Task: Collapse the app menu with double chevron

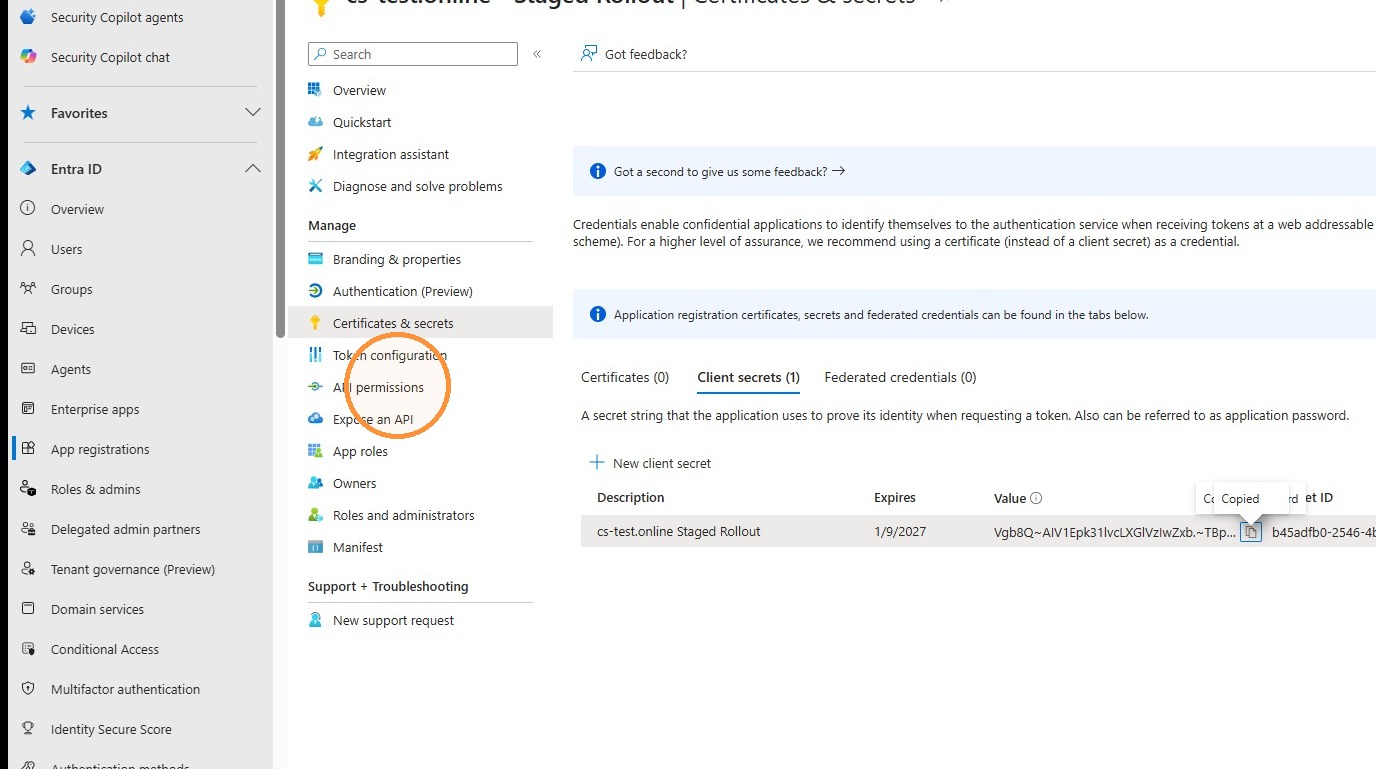Action: [x=537, y=54]
